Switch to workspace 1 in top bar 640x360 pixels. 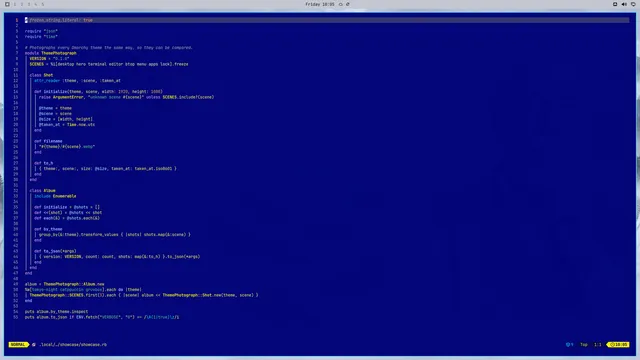click(x=15, y=4)
